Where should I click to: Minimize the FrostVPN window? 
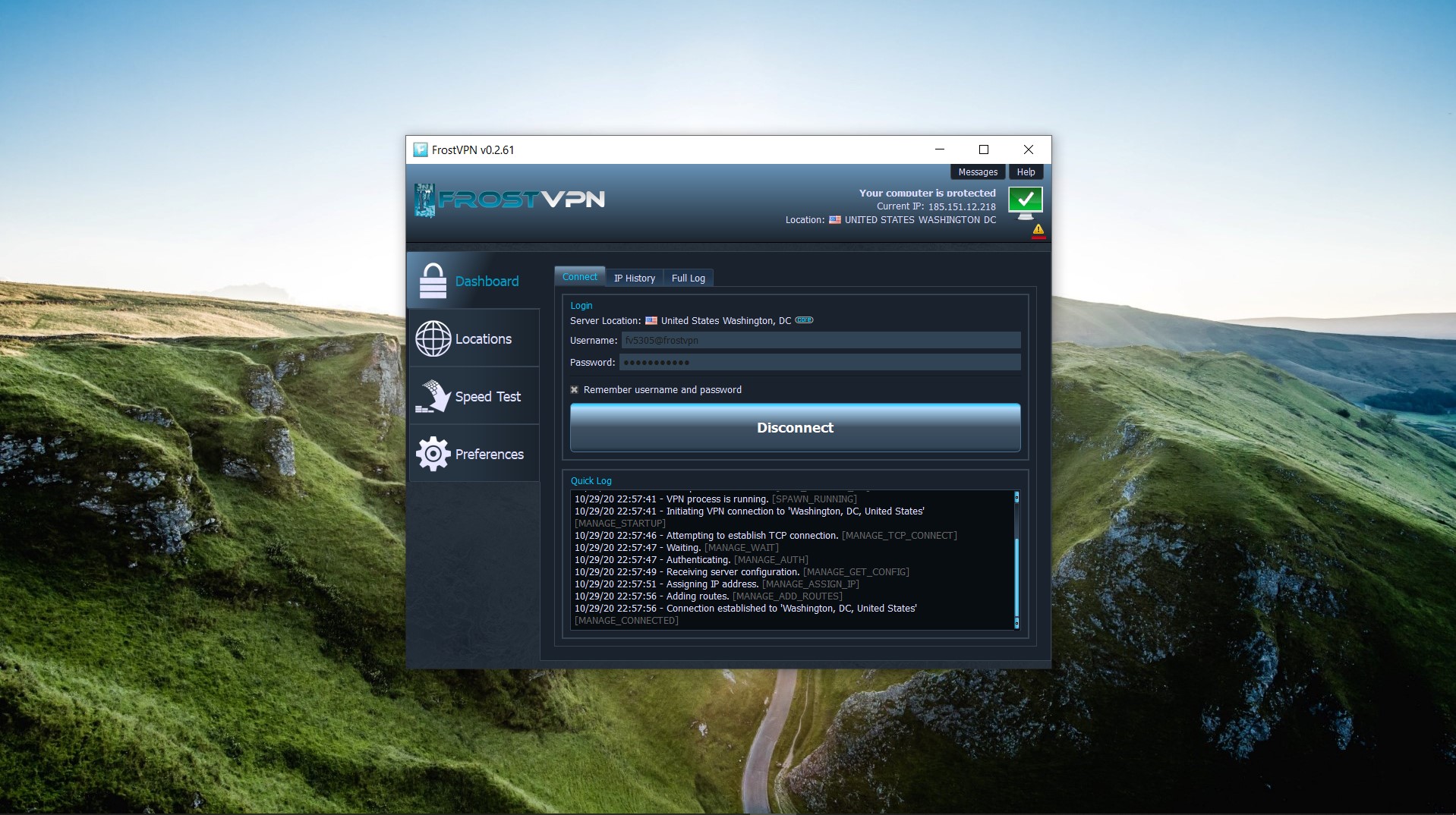pyautogui.click(x=940, y=149)
